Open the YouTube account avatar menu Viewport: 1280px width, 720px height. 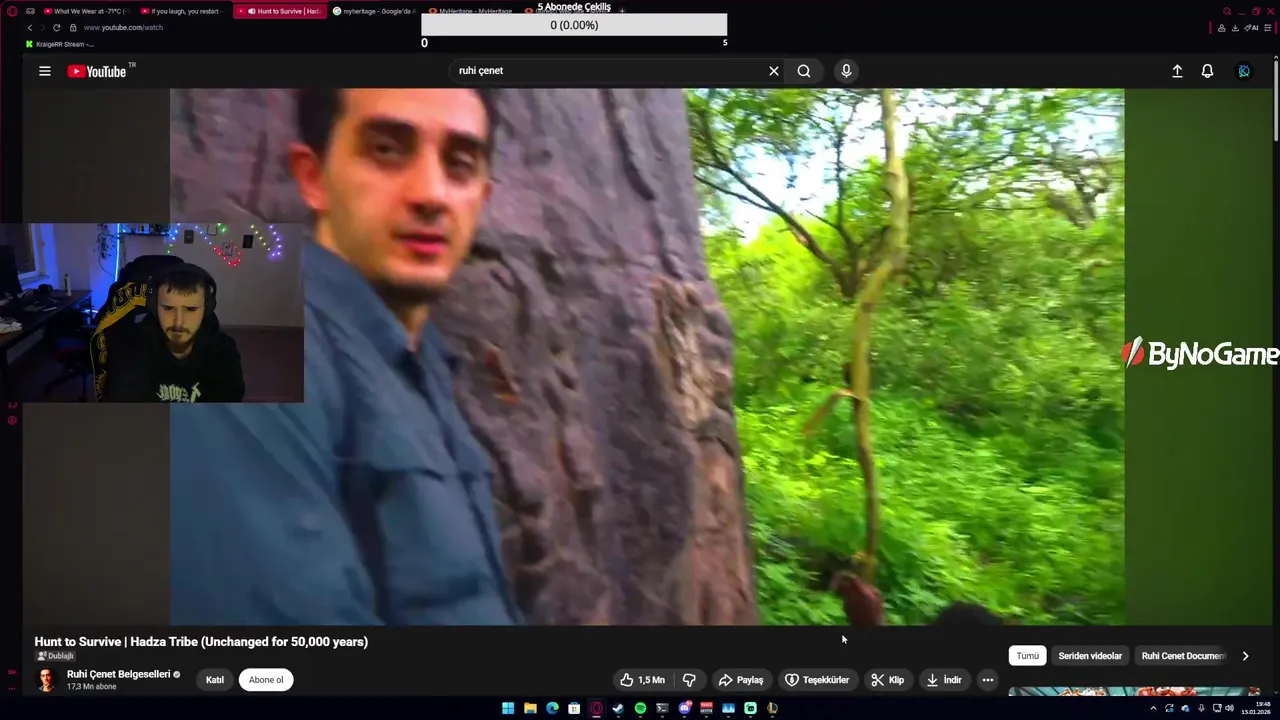pos(1244,71)
